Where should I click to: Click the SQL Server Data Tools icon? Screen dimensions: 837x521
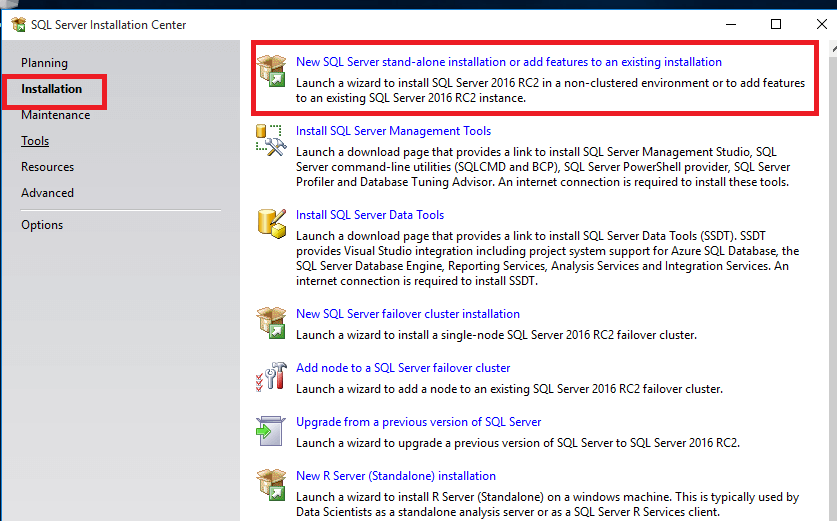(x=272, y=223)
